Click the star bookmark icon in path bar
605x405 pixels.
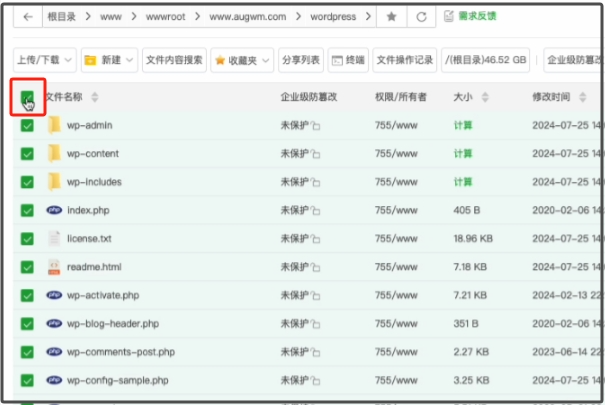click(392, 17)
